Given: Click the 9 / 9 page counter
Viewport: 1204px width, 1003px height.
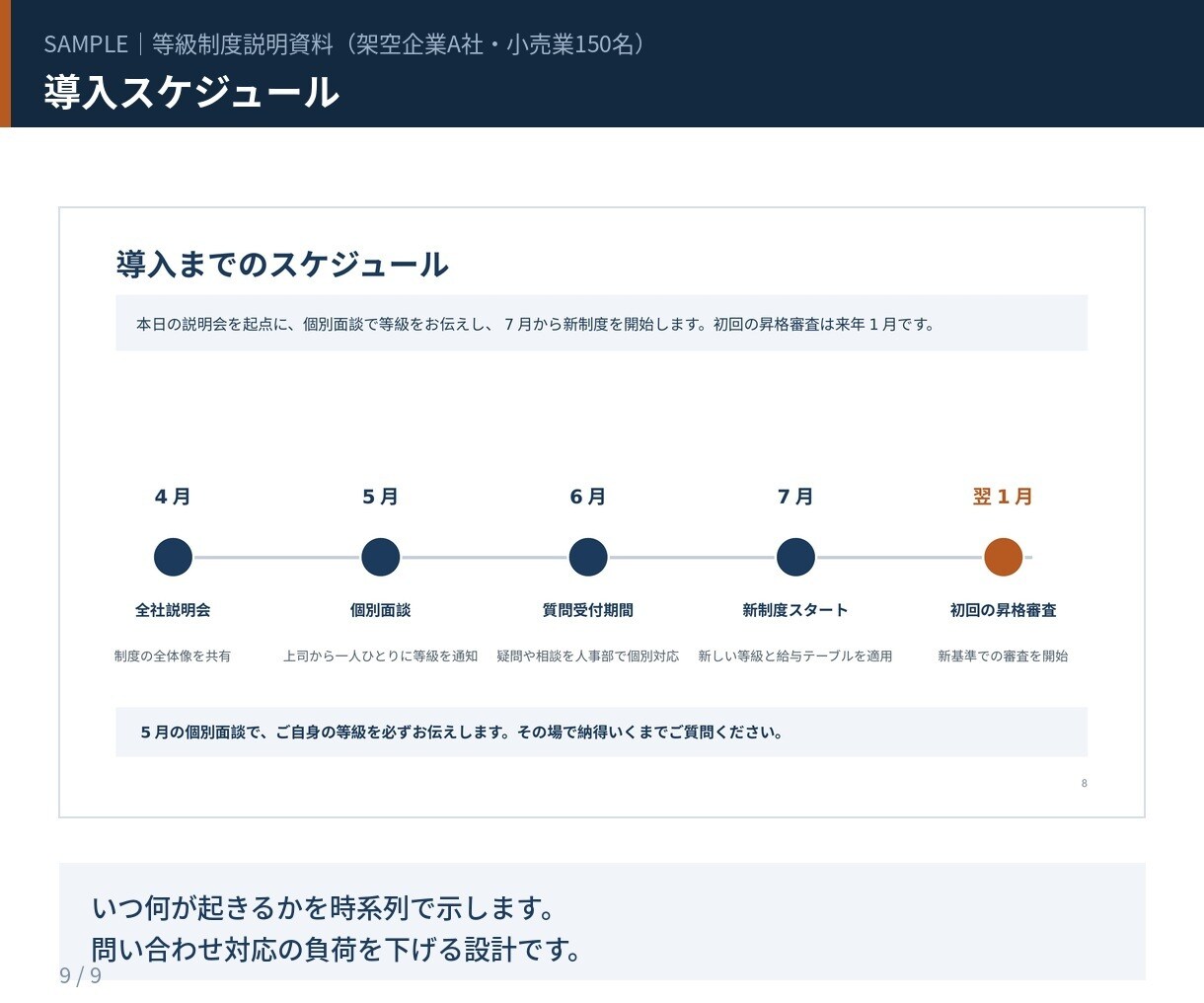Looking at the screenshot, I should 80,975.
